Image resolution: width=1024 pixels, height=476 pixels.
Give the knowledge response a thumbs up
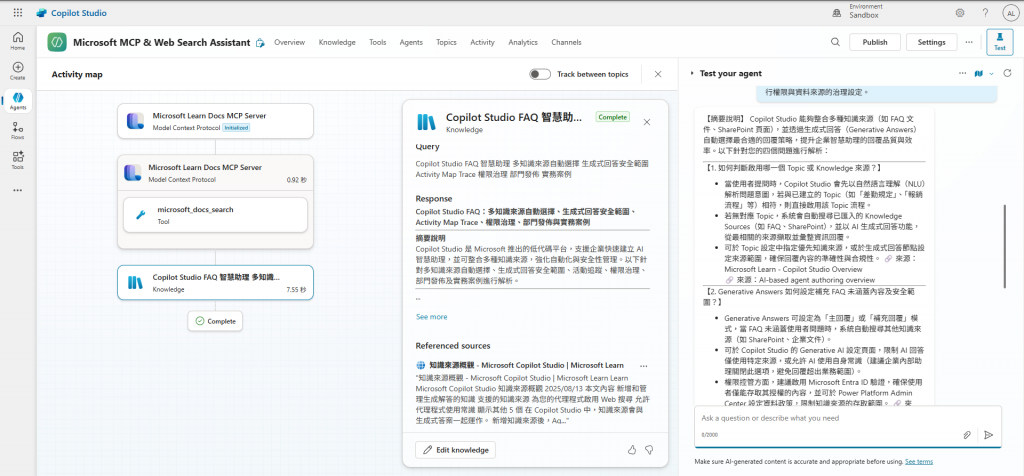(x=632, y=450)
